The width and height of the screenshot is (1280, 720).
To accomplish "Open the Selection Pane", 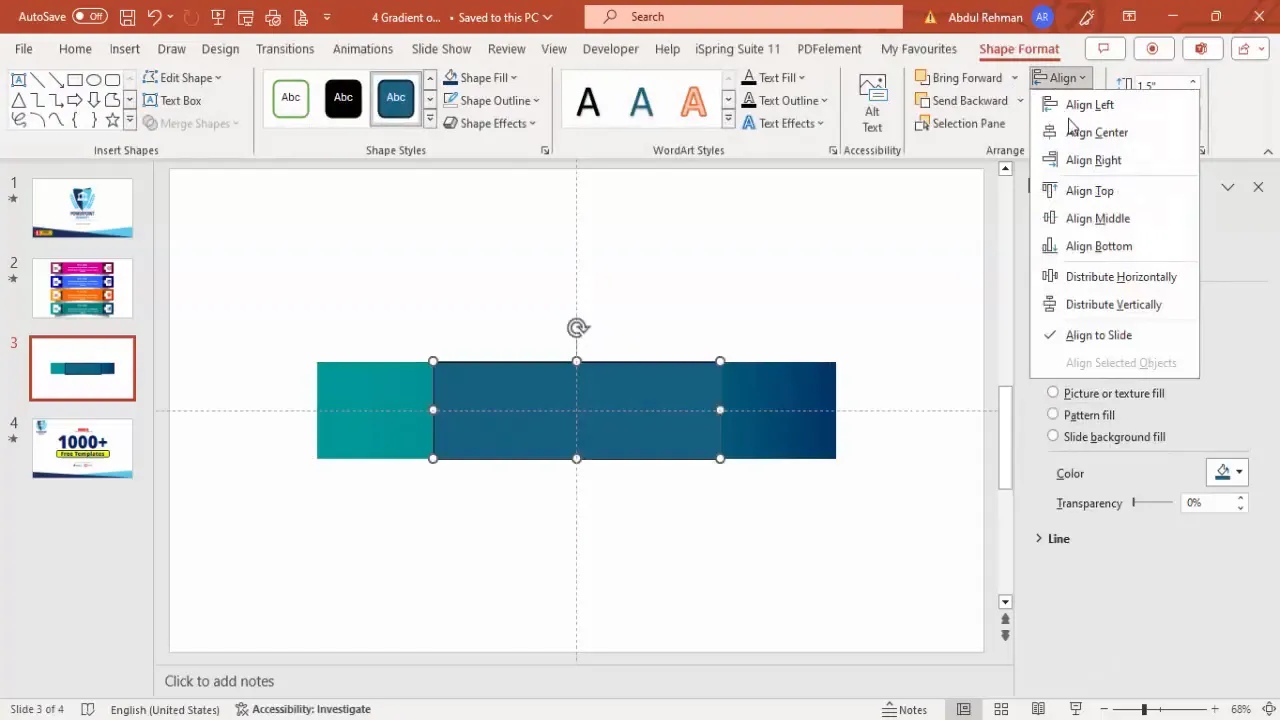I will coord(960,123).
